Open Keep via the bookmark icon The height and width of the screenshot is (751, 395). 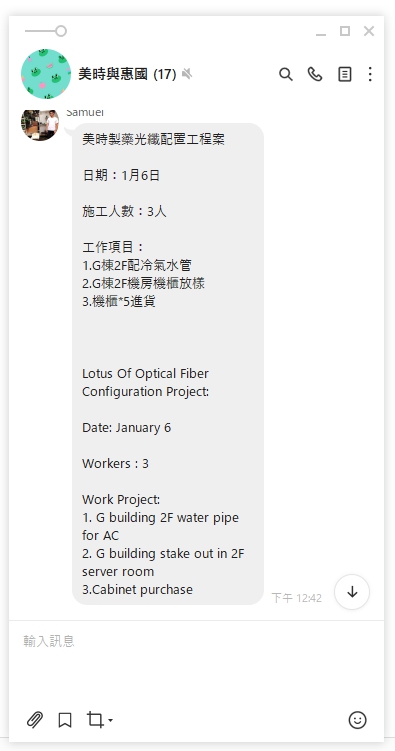[x=65, y=720]
